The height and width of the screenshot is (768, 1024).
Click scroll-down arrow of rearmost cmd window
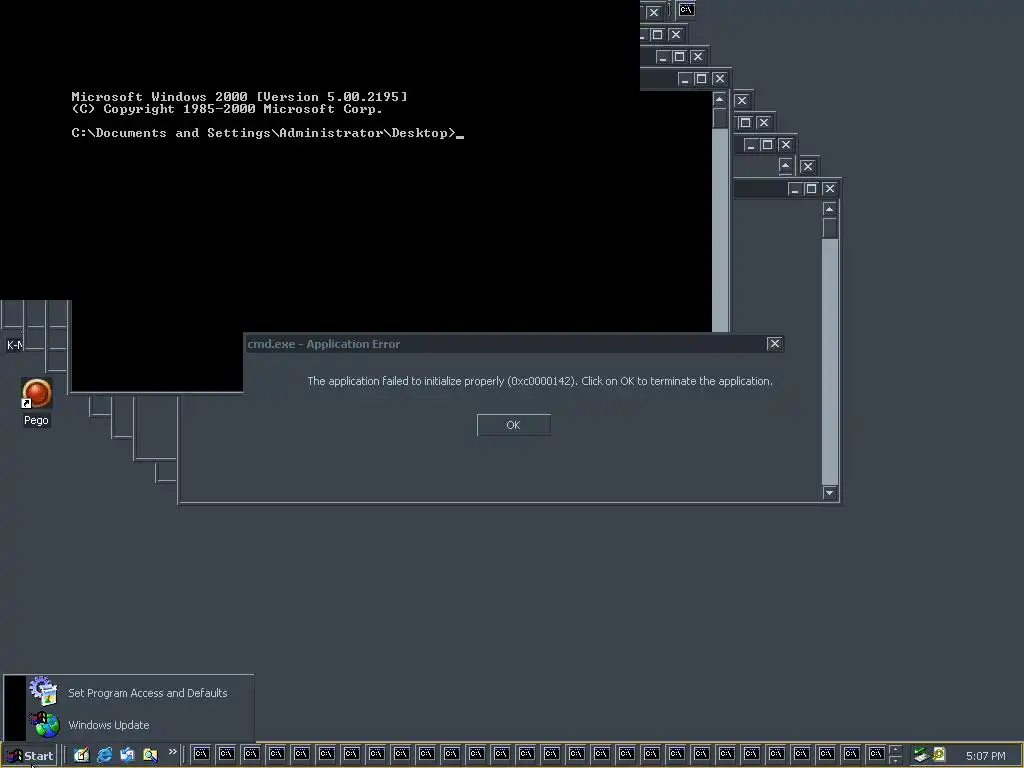pos(829,492)
